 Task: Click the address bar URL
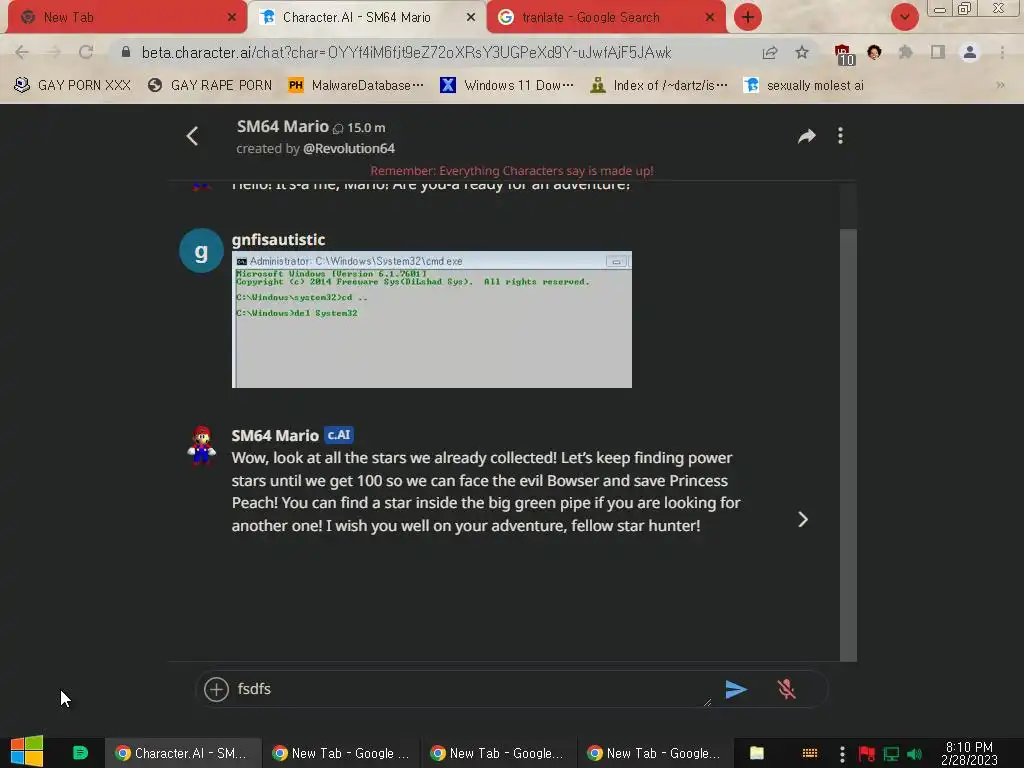point(406,52)
